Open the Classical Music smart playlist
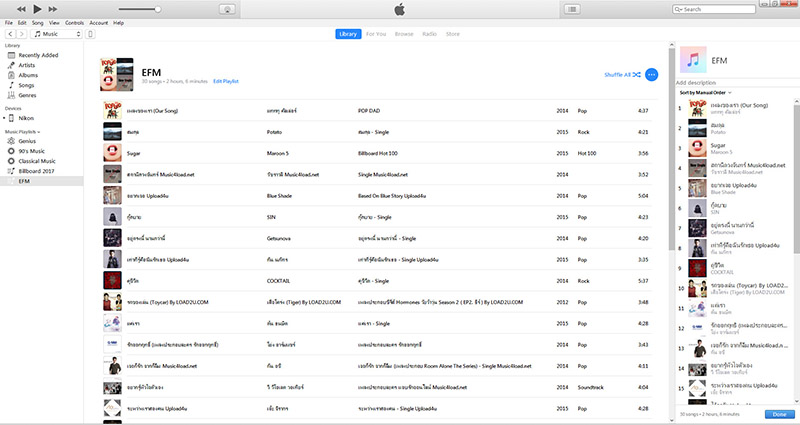800x425 pixels. pos(37,161)
